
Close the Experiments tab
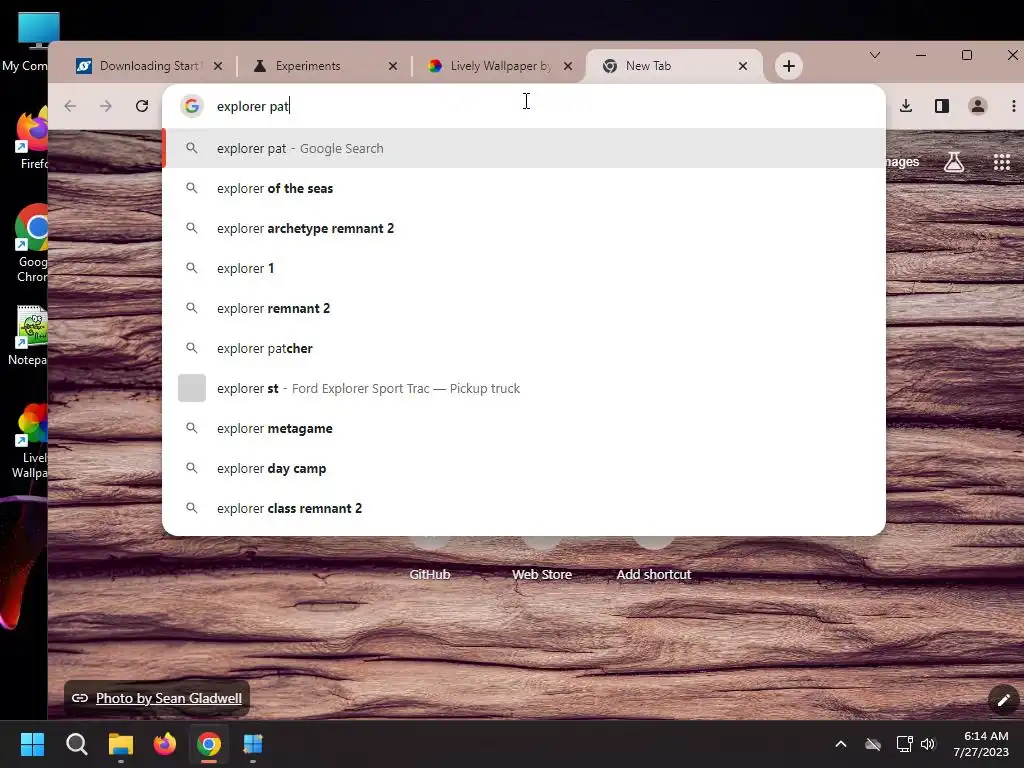[392, 66]
